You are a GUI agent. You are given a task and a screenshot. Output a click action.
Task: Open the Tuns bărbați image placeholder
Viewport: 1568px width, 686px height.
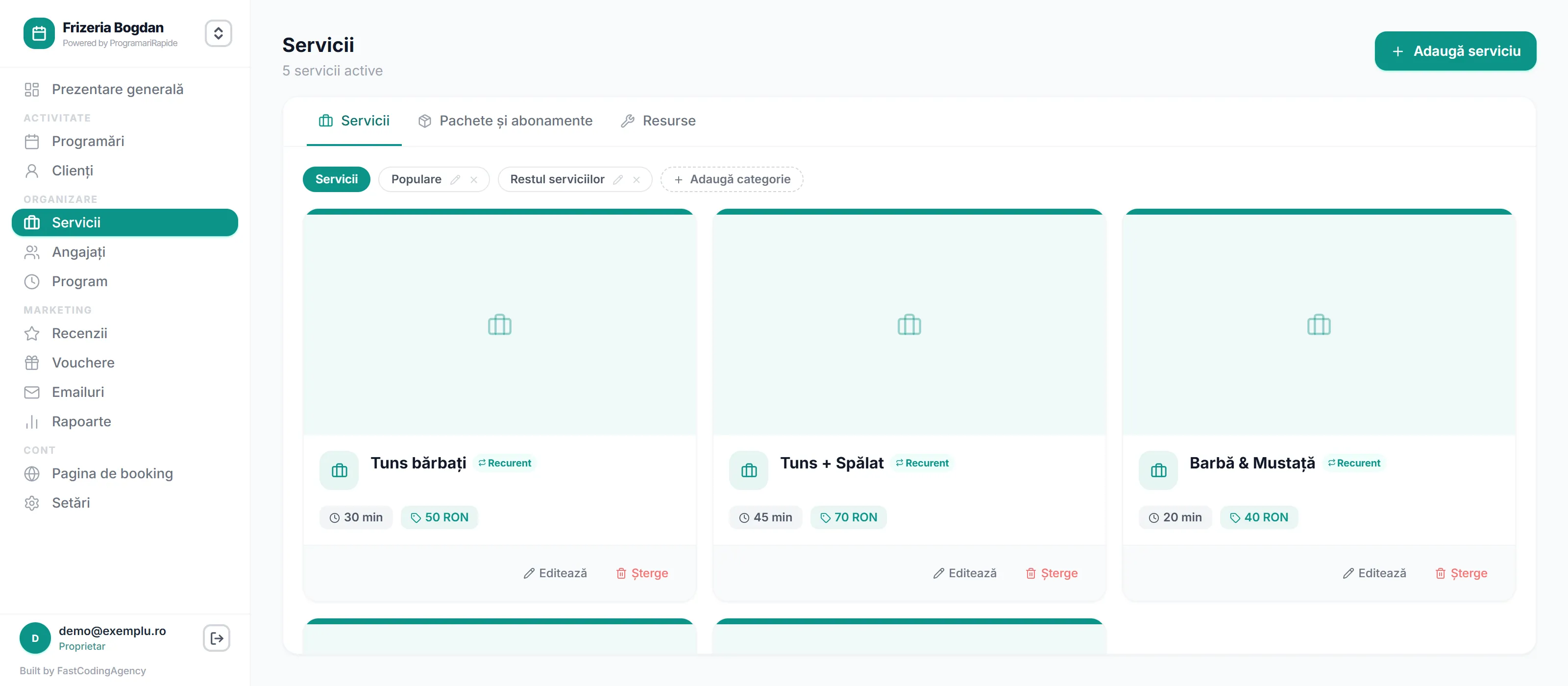pyautogui.click(x=500, y=324)
